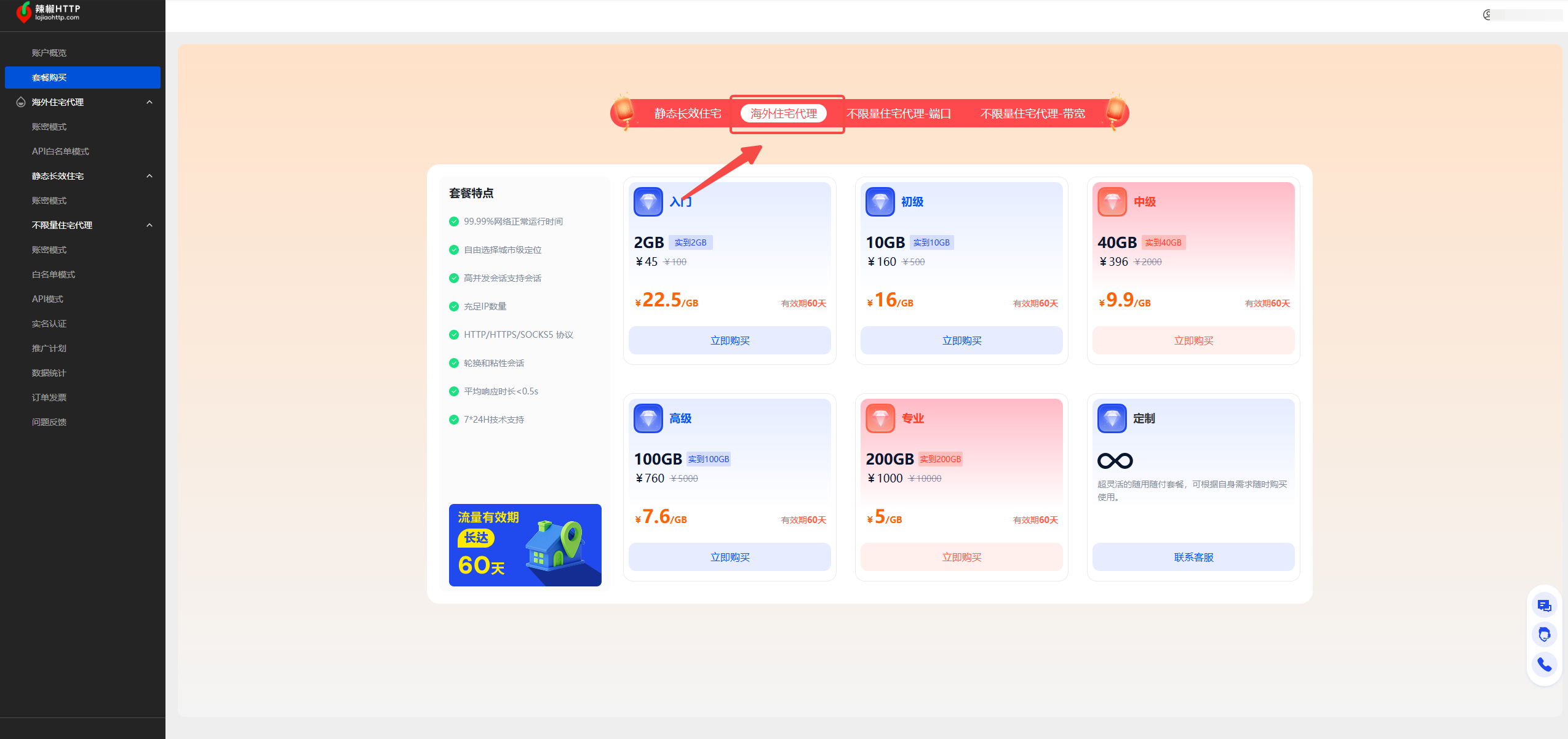1568x739 pixels.
Task: Click the 辣椒HTTP chili logo
Action: pyautogui.click(x=24, y=12)
